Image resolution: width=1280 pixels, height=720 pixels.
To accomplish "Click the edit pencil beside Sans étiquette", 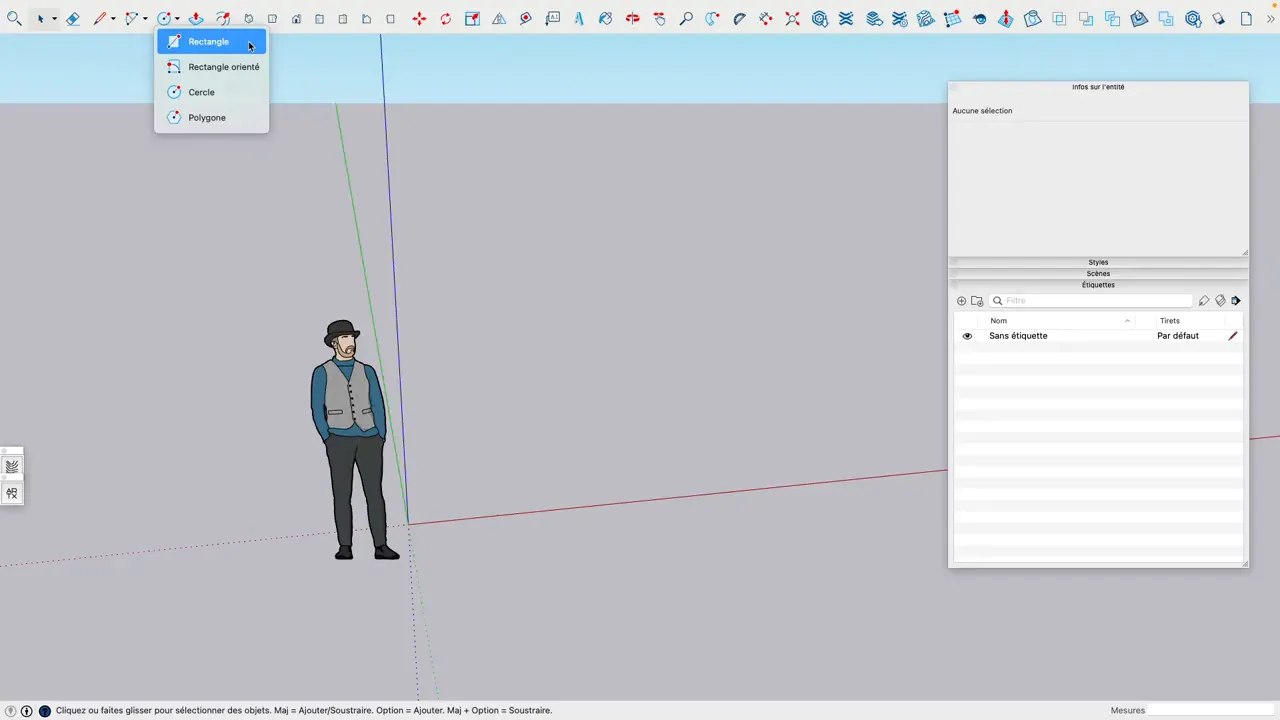I will pyautogui.click(x=1233, y=335).
